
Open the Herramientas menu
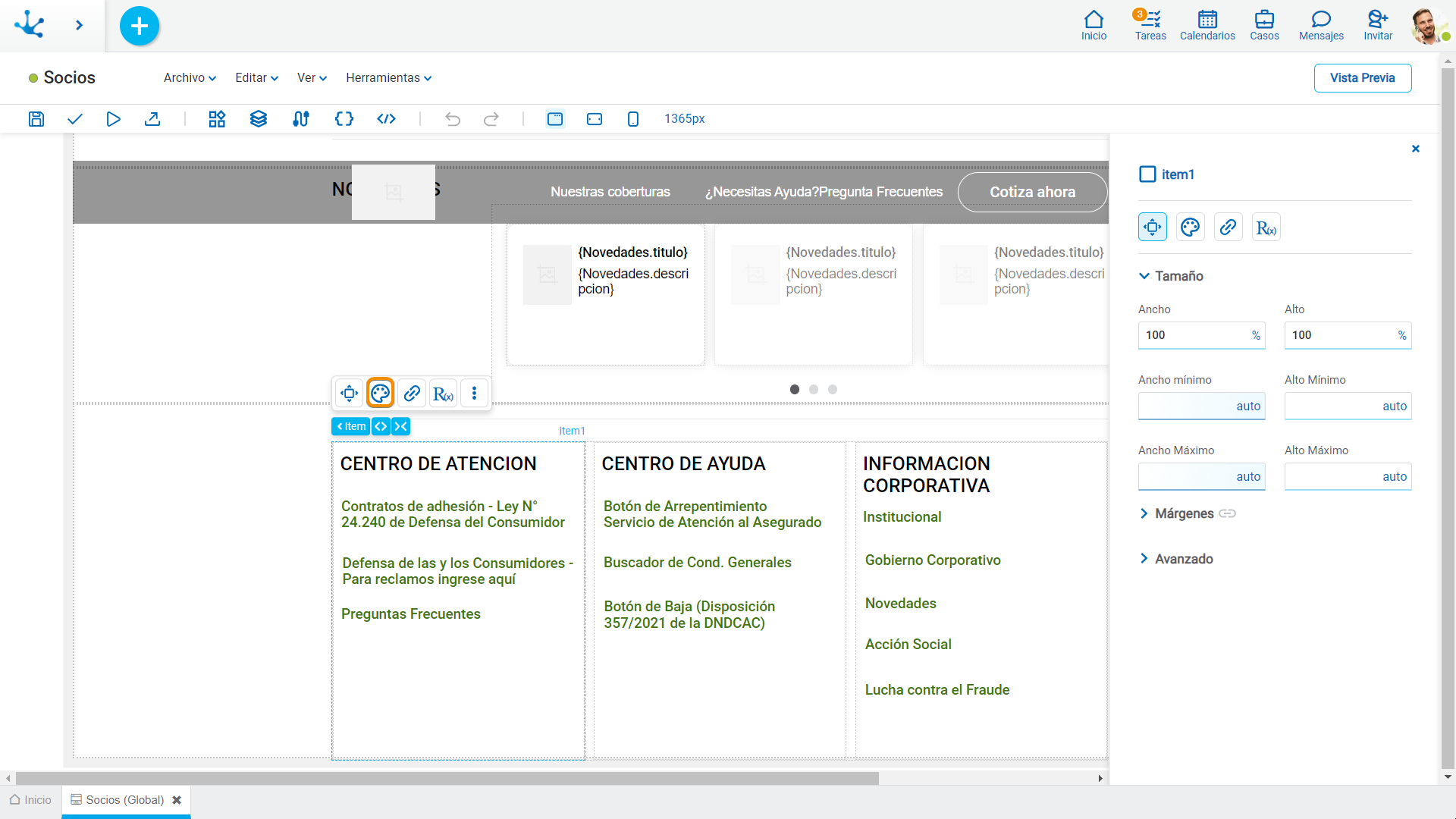coord(385,78)
